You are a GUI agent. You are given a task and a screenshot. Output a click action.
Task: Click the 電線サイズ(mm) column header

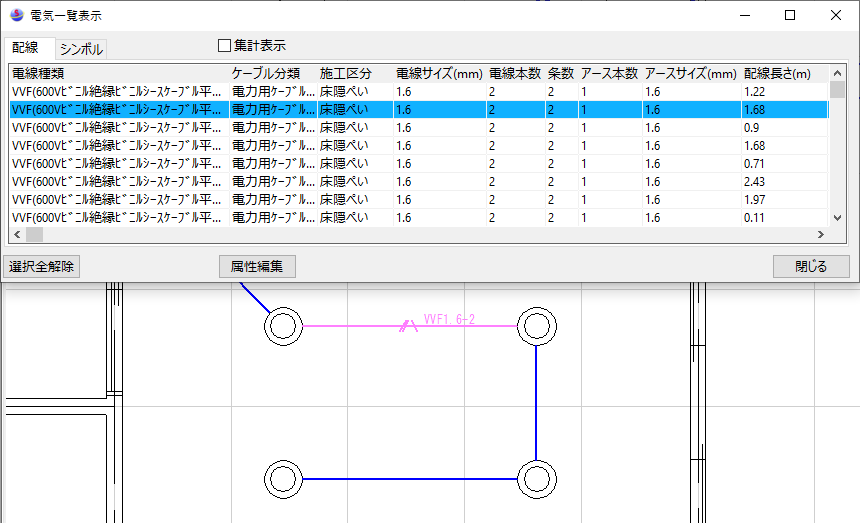point(439,74)
